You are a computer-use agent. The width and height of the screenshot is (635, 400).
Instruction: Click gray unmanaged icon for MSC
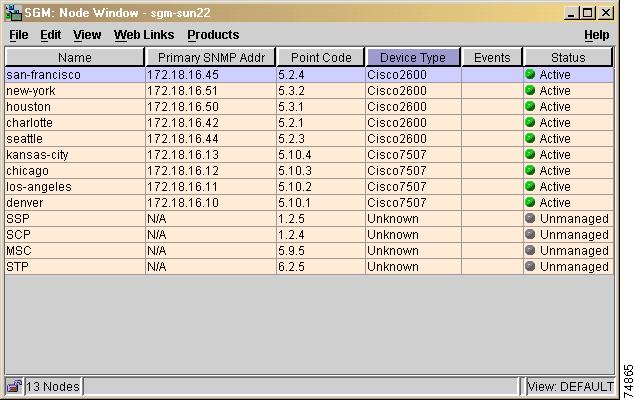click(530, 250)
